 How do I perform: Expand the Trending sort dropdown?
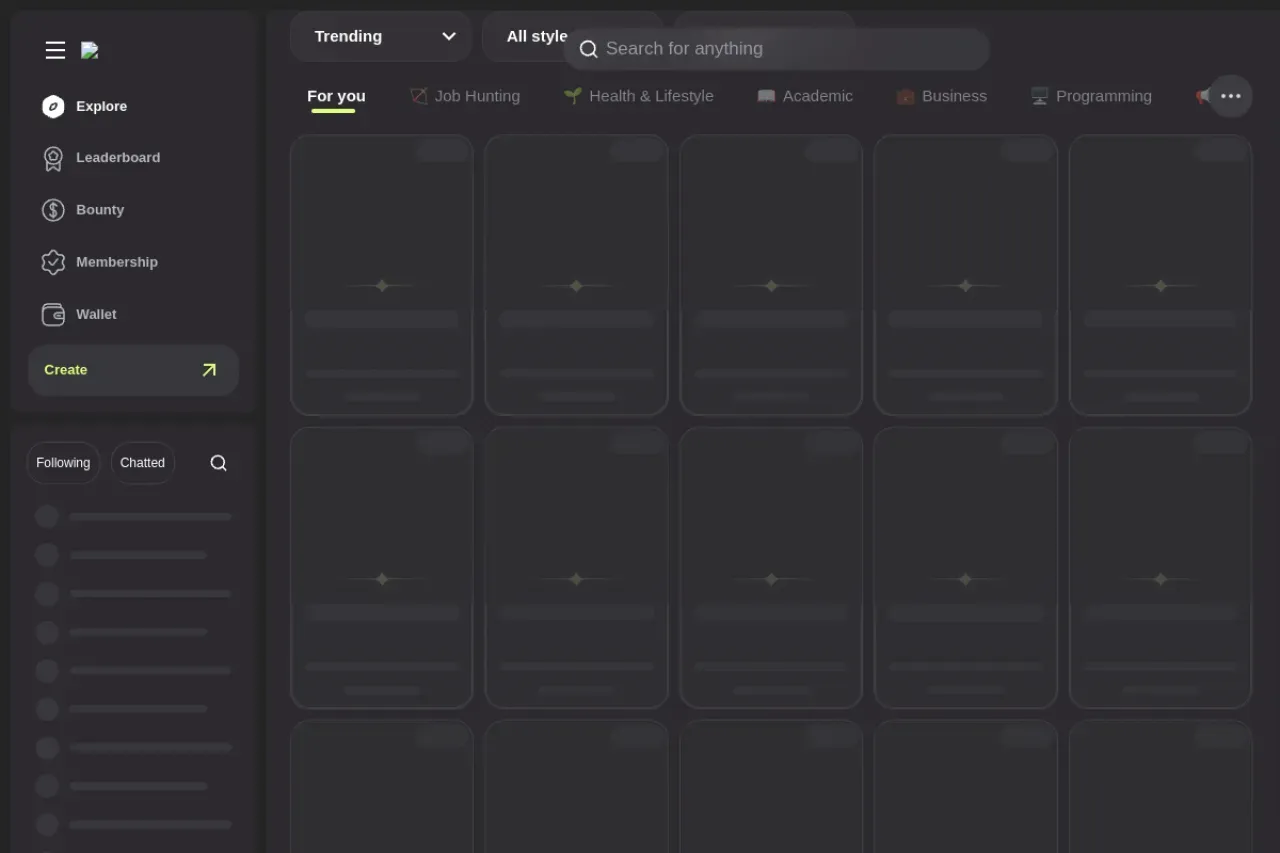click(381, 36)
